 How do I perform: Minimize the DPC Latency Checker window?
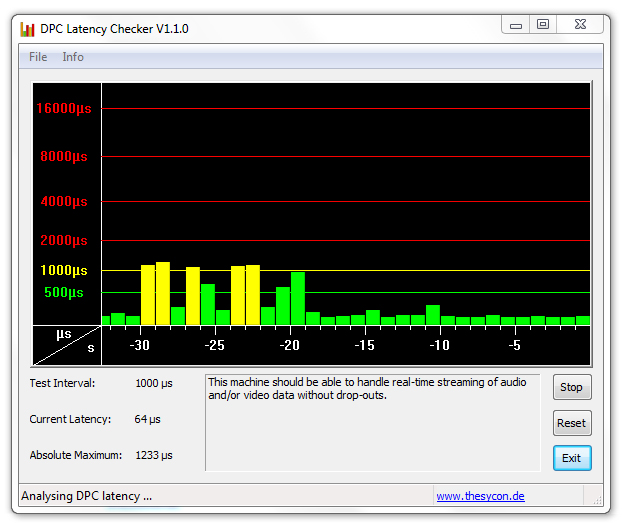coord(517,25)
